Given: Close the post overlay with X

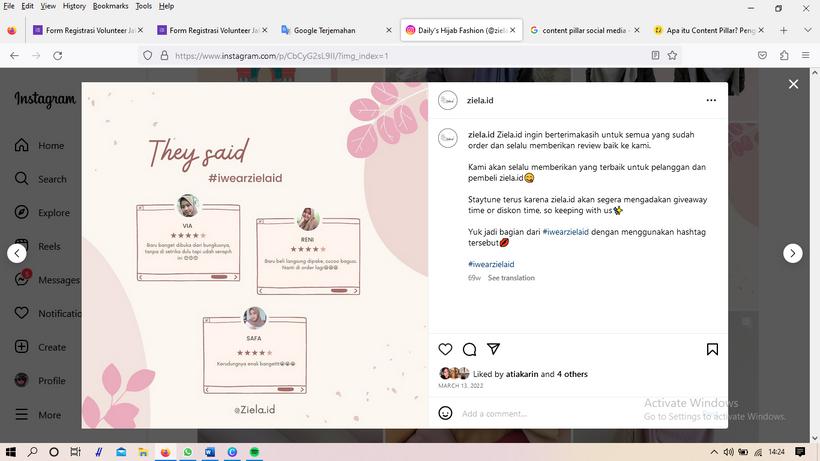Looking at the screenshot, I should [793, 84].
